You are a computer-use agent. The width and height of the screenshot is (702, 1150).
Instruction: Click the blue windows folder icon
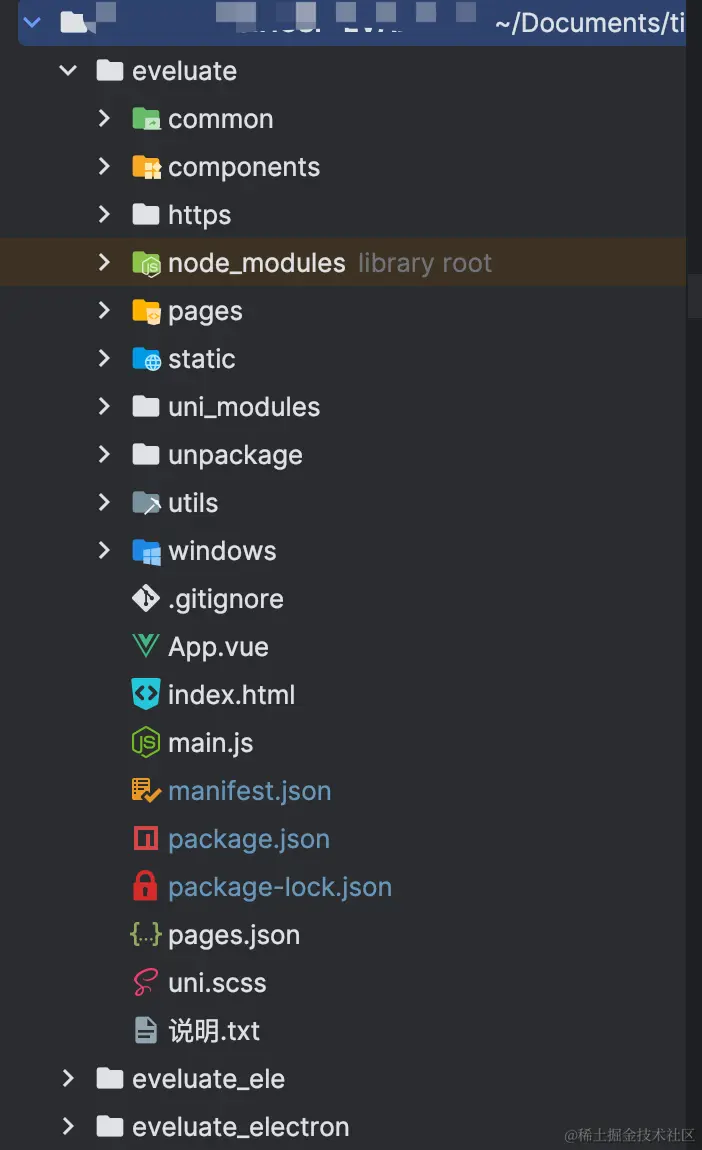[x=146, y=550]
